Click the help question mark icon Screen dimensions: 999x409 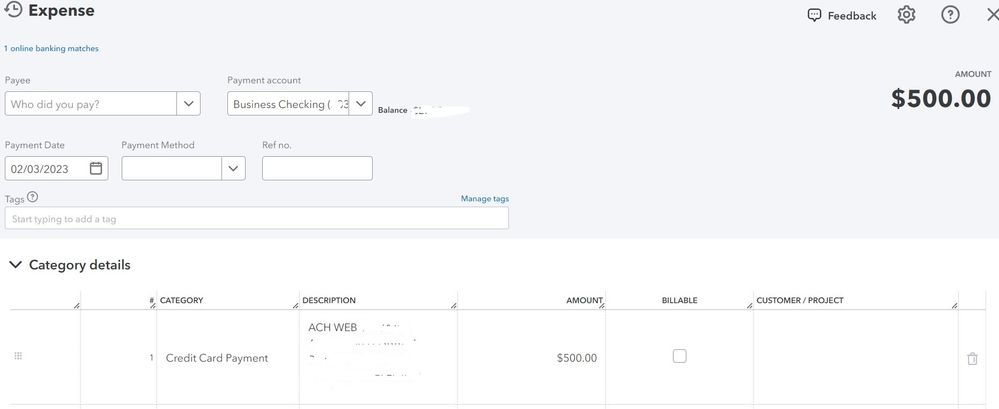pyautogui.click(x=950, y=15)
